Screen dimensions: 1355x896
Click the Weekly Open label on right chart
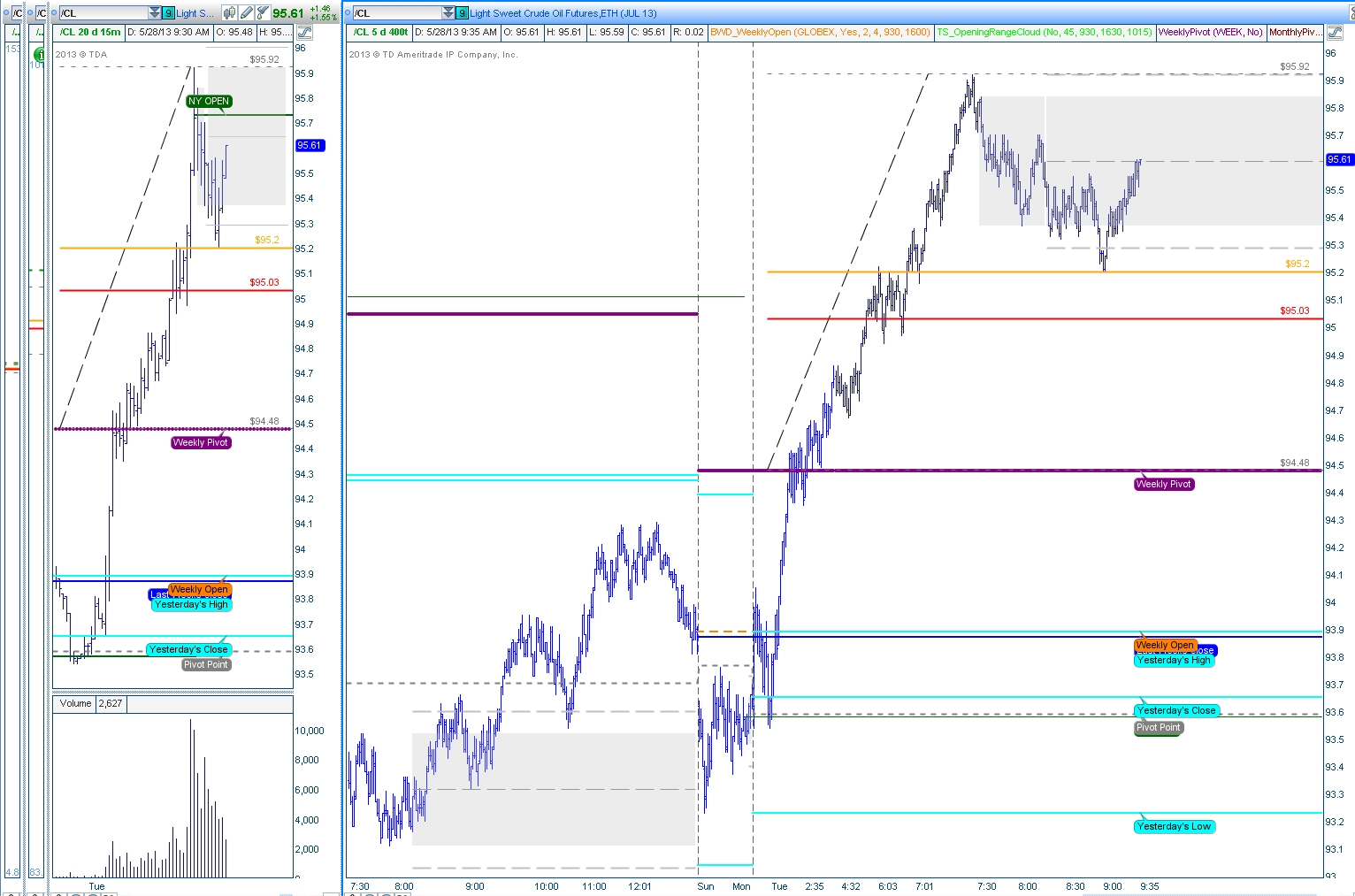tap(1165, 645)
